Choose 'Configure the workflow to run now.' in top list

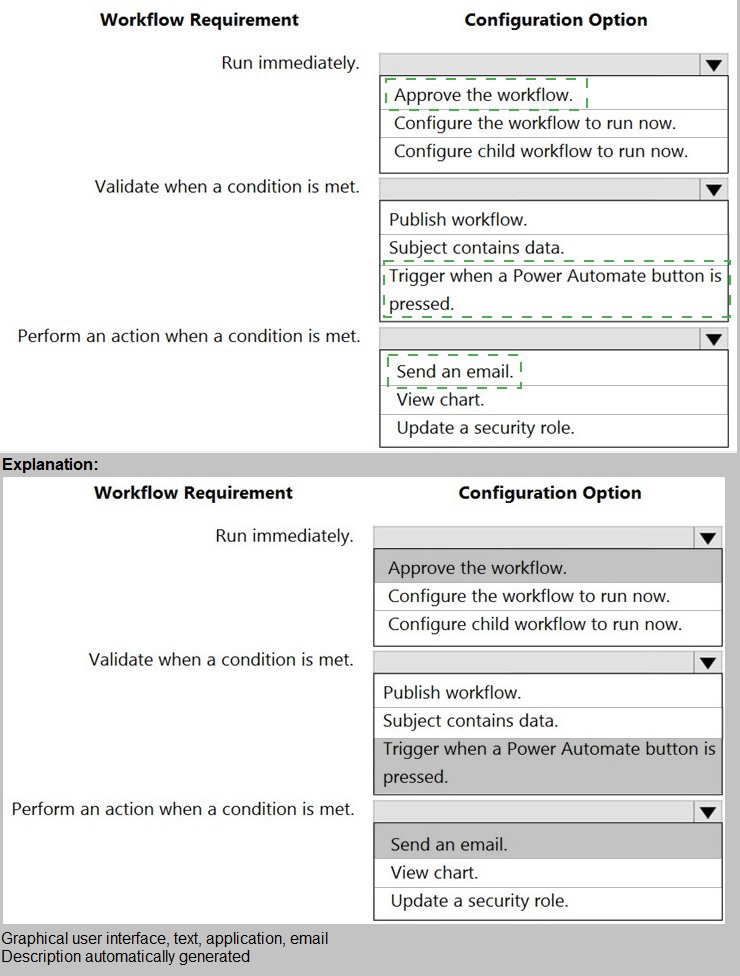[535, 124]
